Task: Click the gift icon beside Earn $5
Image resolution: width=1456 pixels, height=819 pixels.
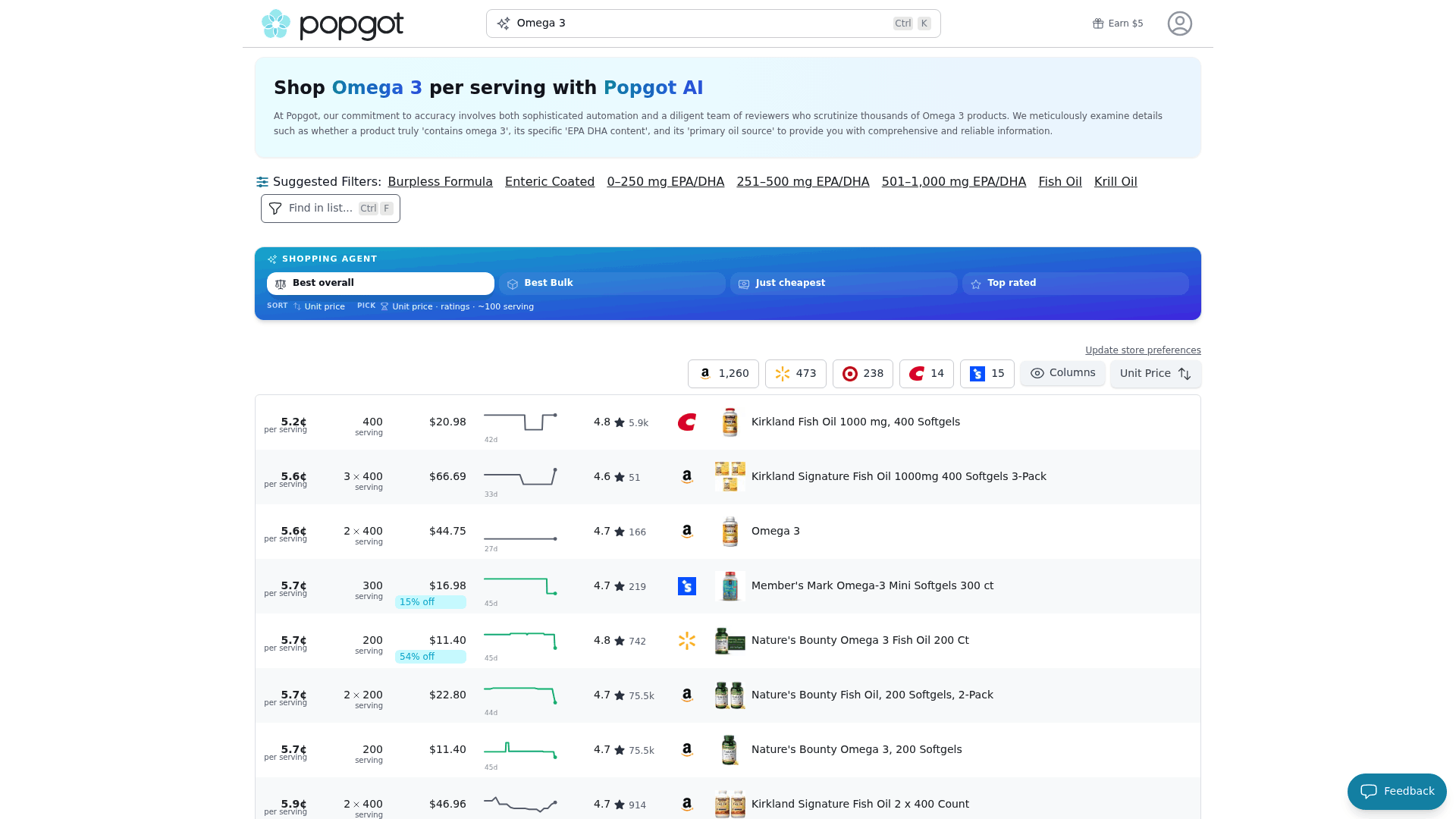Action: coord(1098,24)
